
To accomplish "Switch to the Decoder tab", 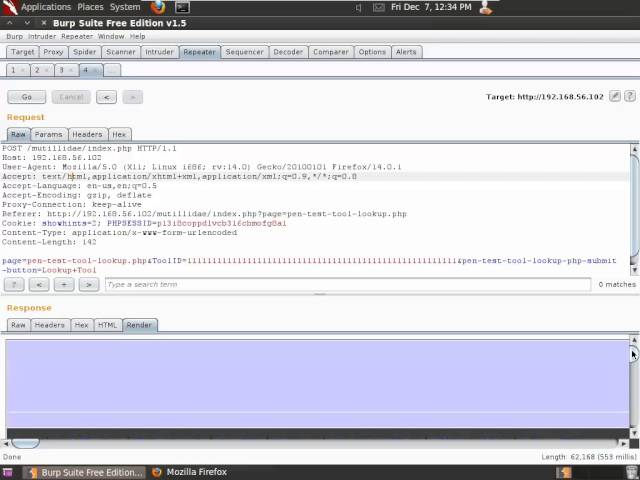I will (x=288, y=52).
